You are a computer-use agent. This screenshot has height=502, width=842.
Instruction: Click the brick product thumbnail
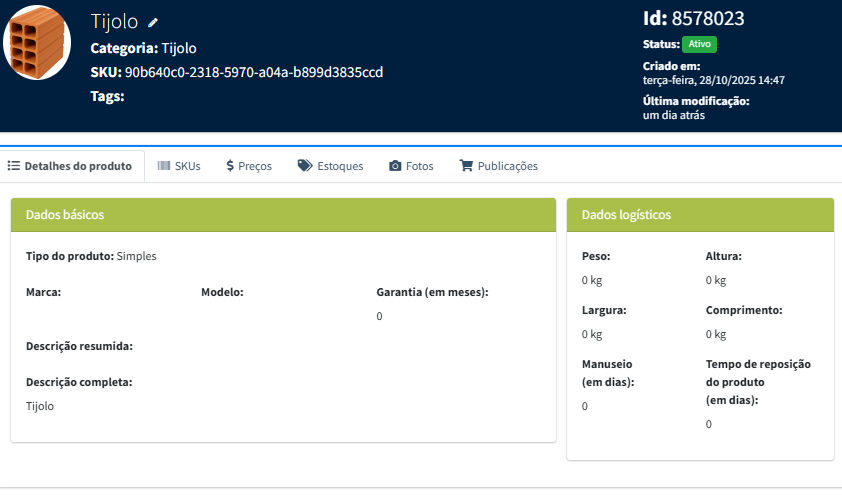[x=37, y=43]
